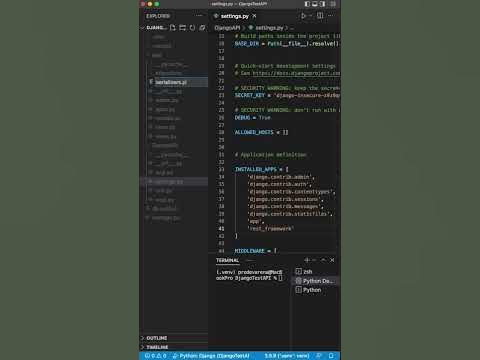Open the docs.djangoproject.com link in comment
This screenshot has width=480, height=360.
pos(296,73)
